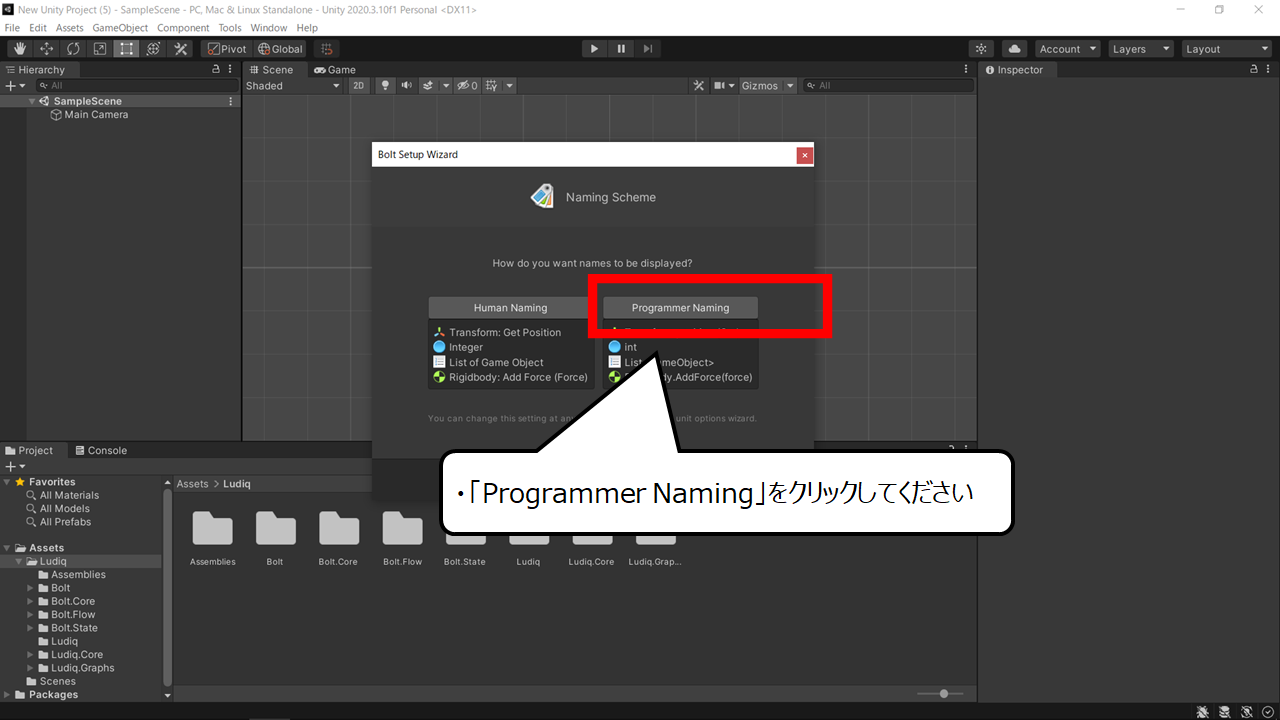
Task: Select the Transform tool
Action: pos(153,49)
